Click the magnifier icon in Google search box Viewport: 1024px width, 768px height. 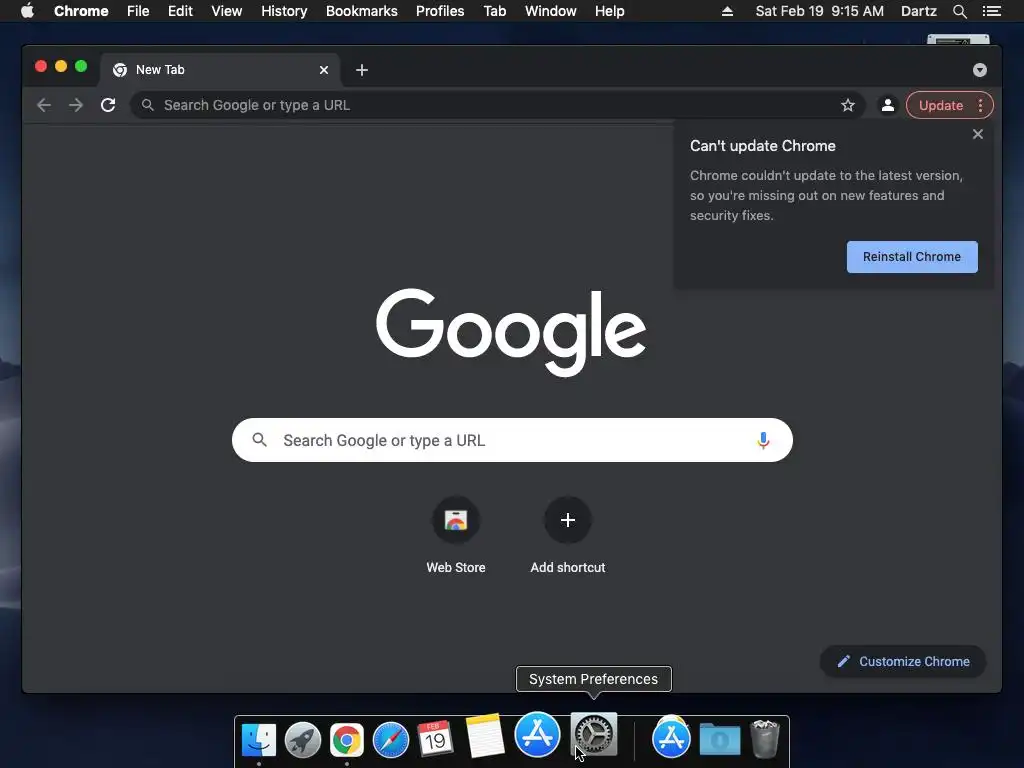click(x=259, y=440)
